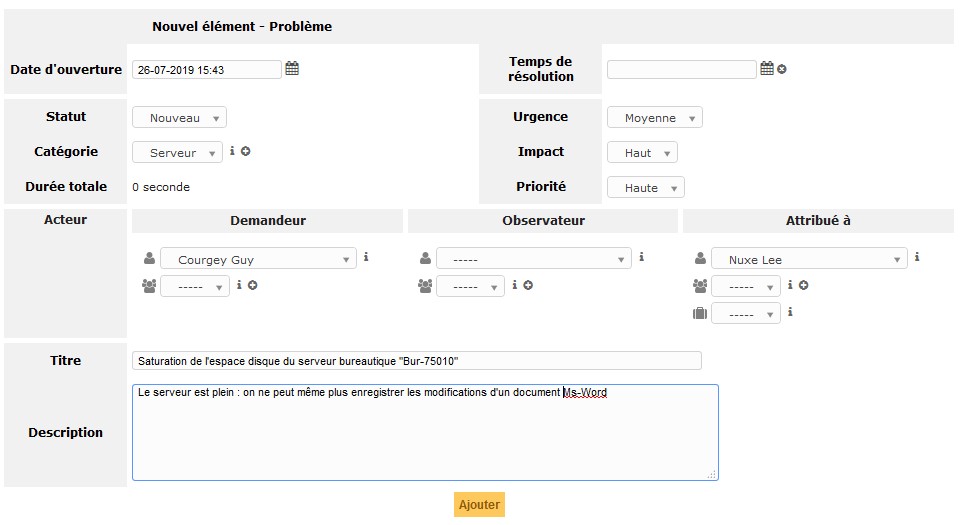Image resolution: width=963 pixels, height=525 pixels.
Task: Click info icon for Demandeur group
Action: [239, 284]
